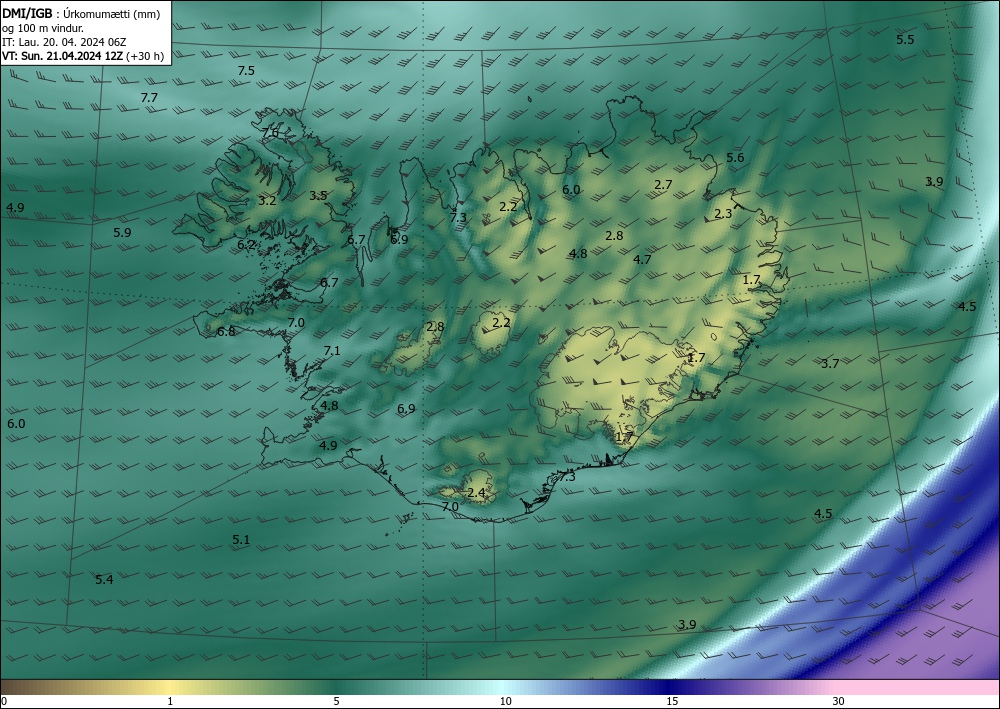Screen dimensions: 1000x709
Task: Click the color scale label "15"
Action: pos(672,701)
